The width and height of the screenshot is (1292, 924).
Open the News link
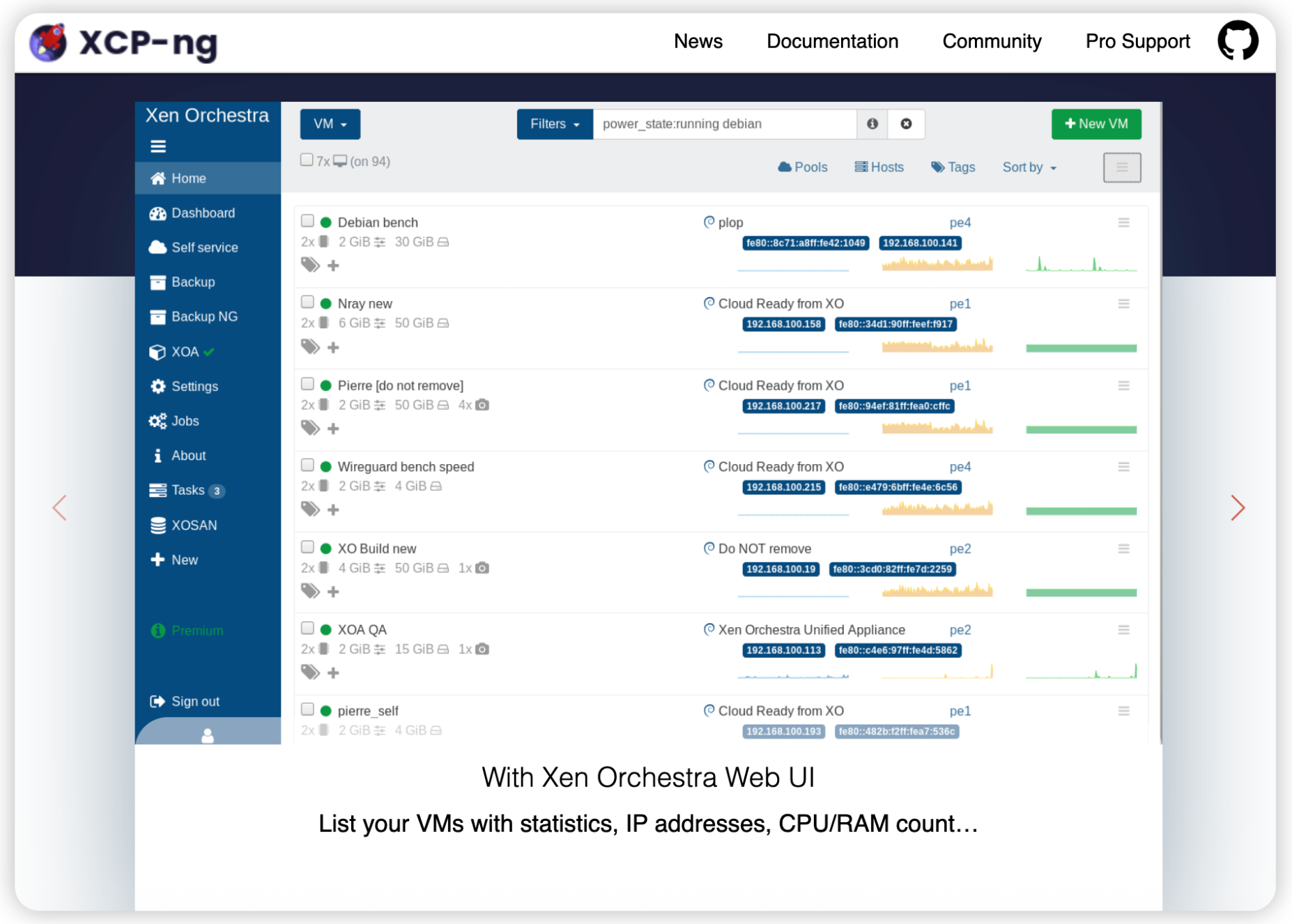coord(698,41)
